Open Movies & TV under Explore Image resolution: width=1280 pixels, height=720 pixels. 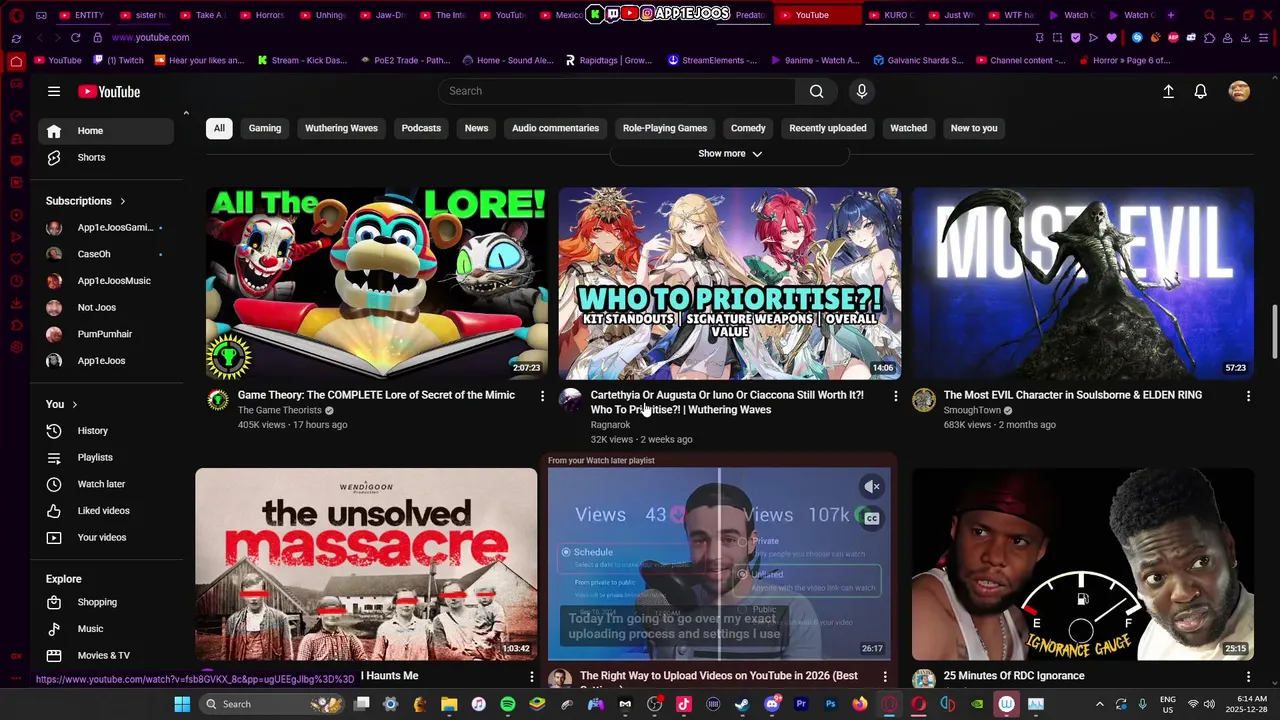point(106,655)
